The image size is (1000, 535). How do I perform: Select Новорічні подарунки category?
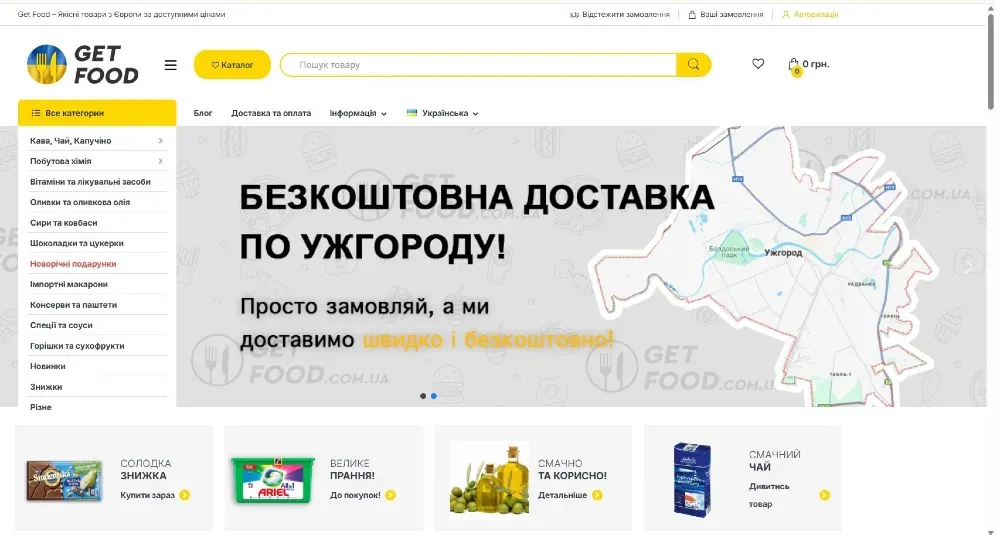[x=73, y=263]
